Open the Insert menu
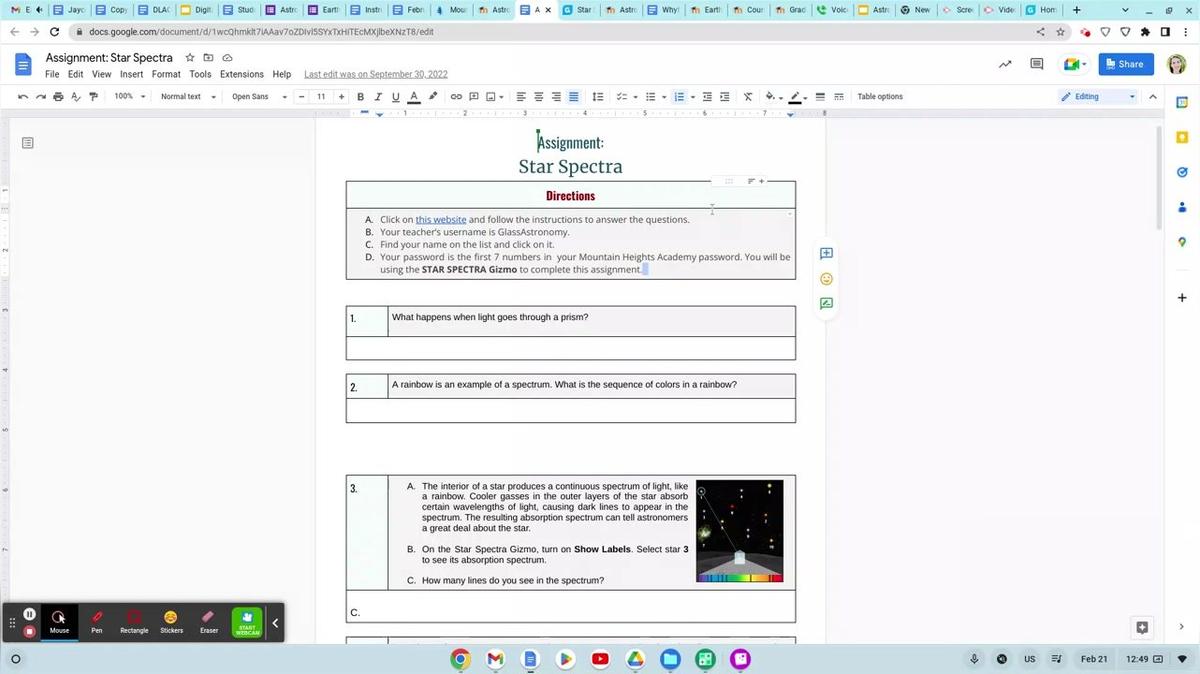1200x674 pixels. point(131,74)
